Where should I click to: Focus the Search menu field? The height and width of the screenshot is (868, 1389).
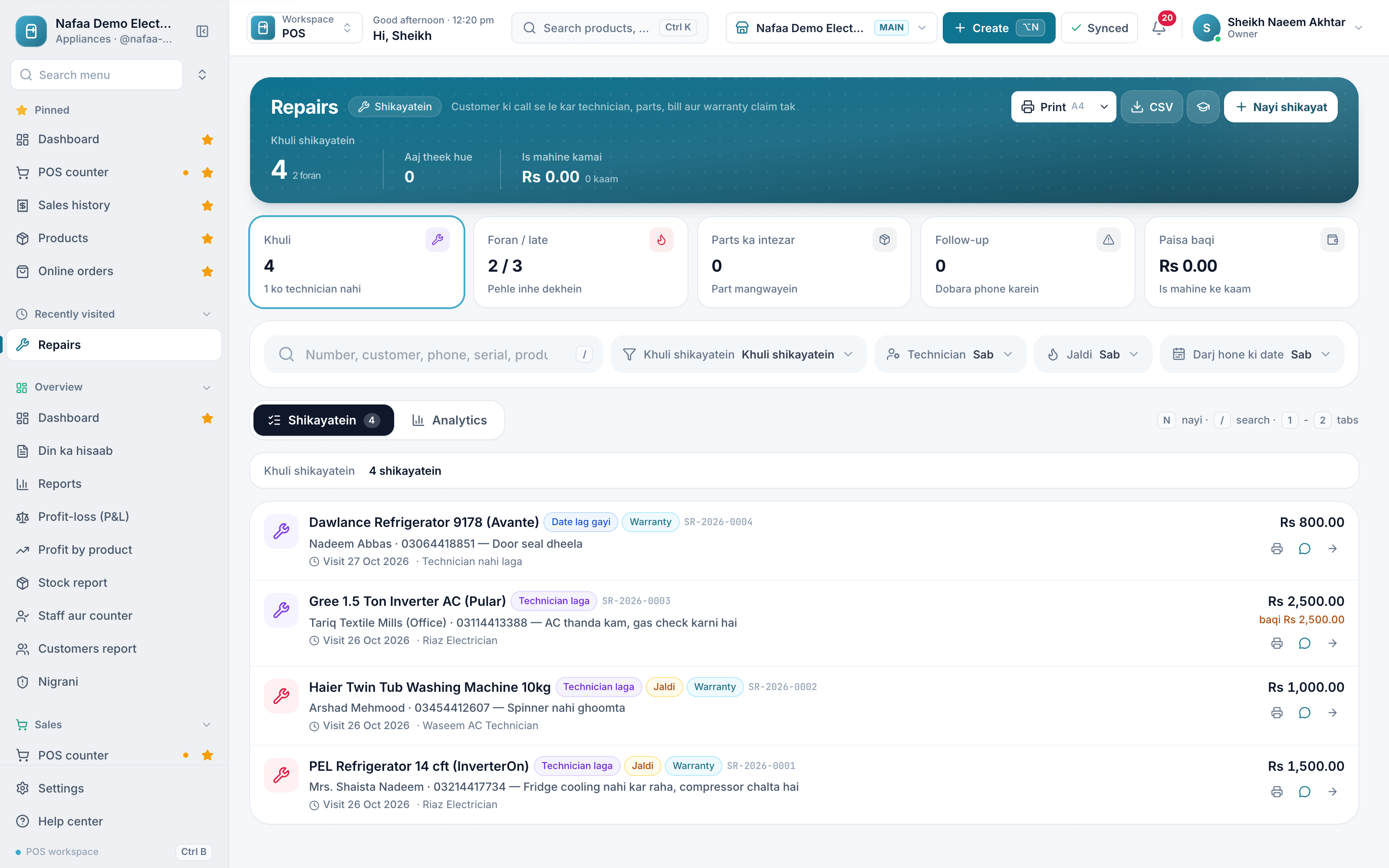pyautogui.click(x=97, y=75)
